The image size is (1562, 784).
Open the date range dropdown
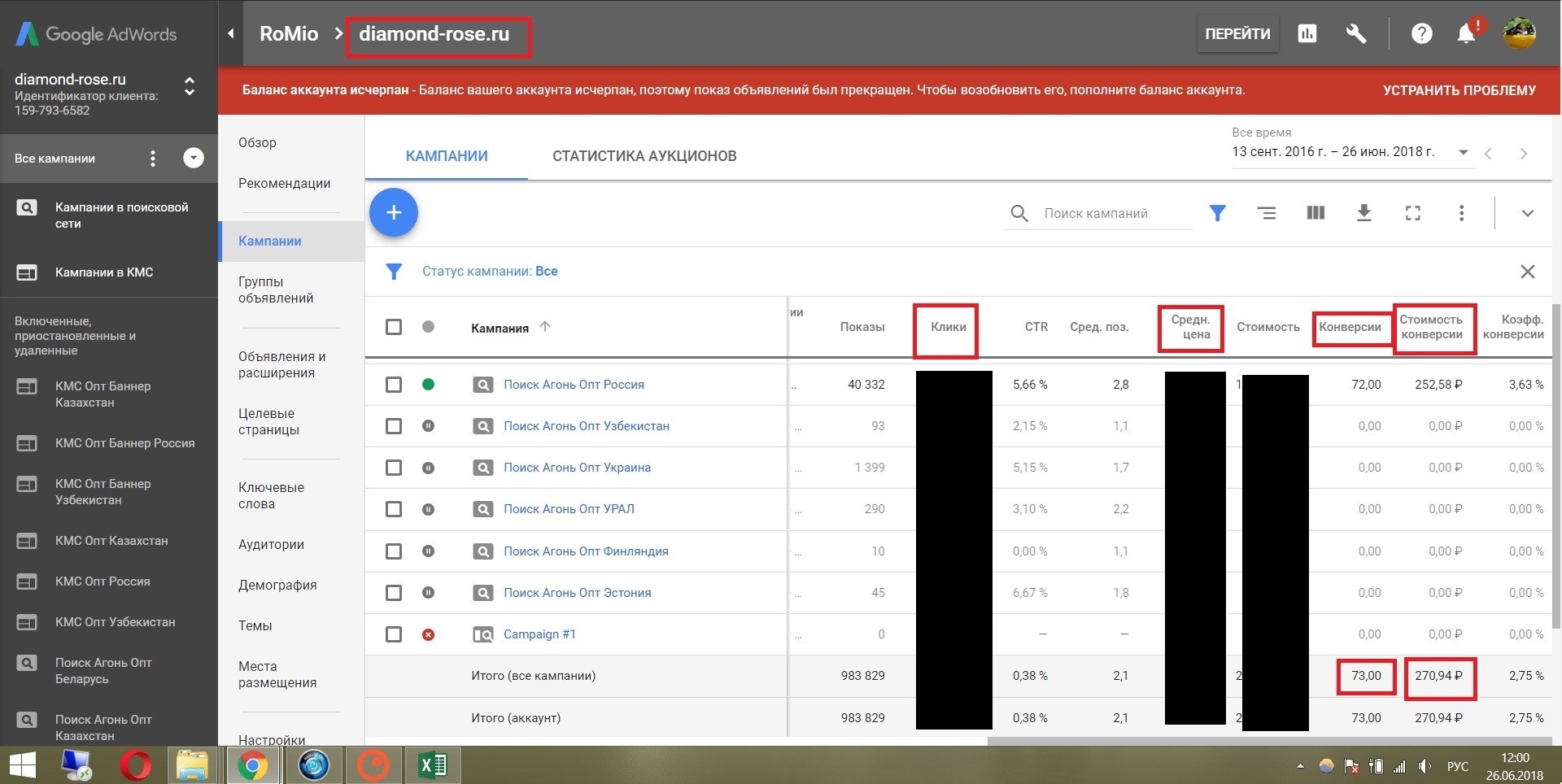tap(1464, 152)
